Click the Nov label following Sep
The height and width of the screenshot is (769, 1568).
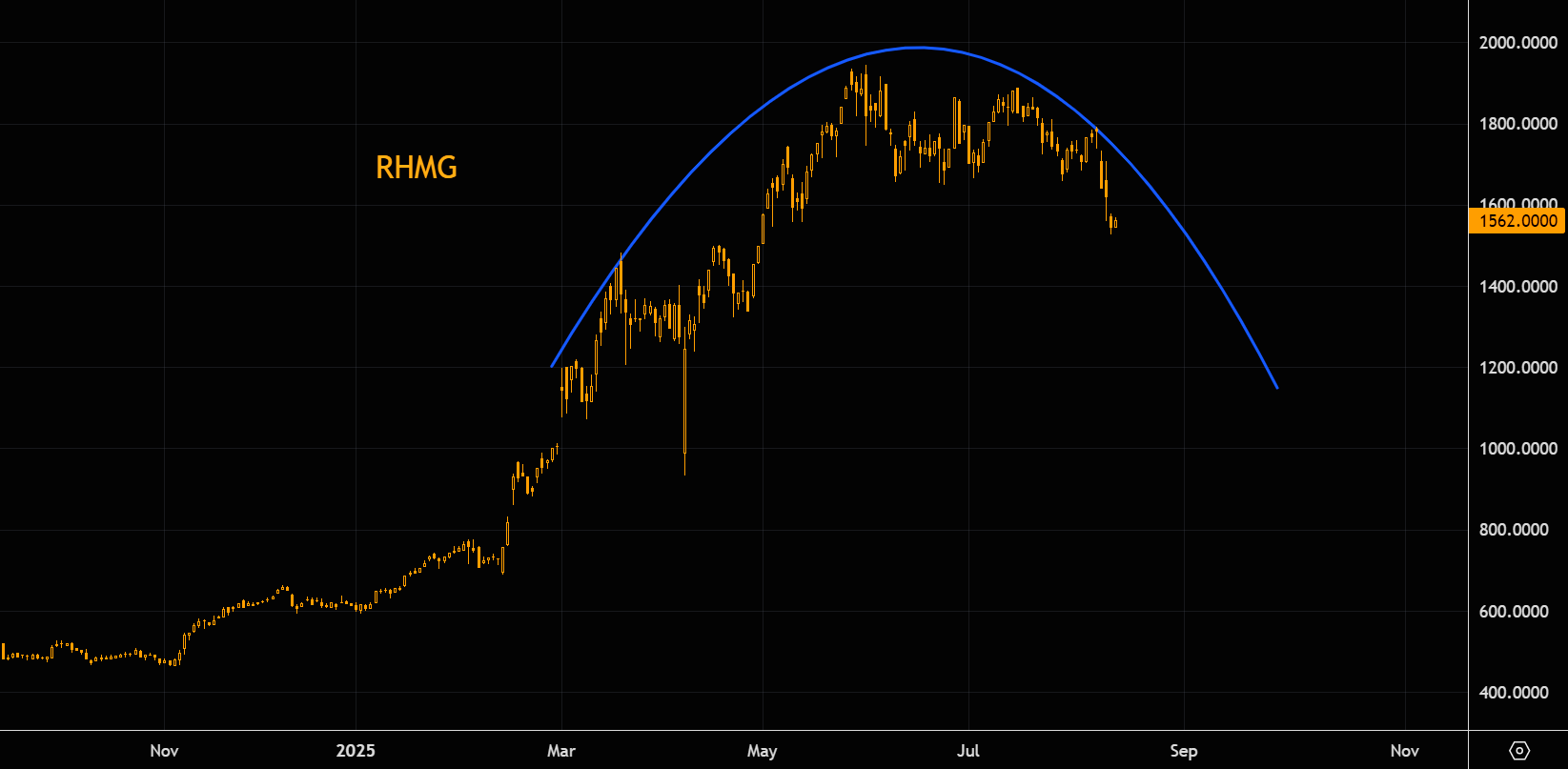[x=1404, y=751]
